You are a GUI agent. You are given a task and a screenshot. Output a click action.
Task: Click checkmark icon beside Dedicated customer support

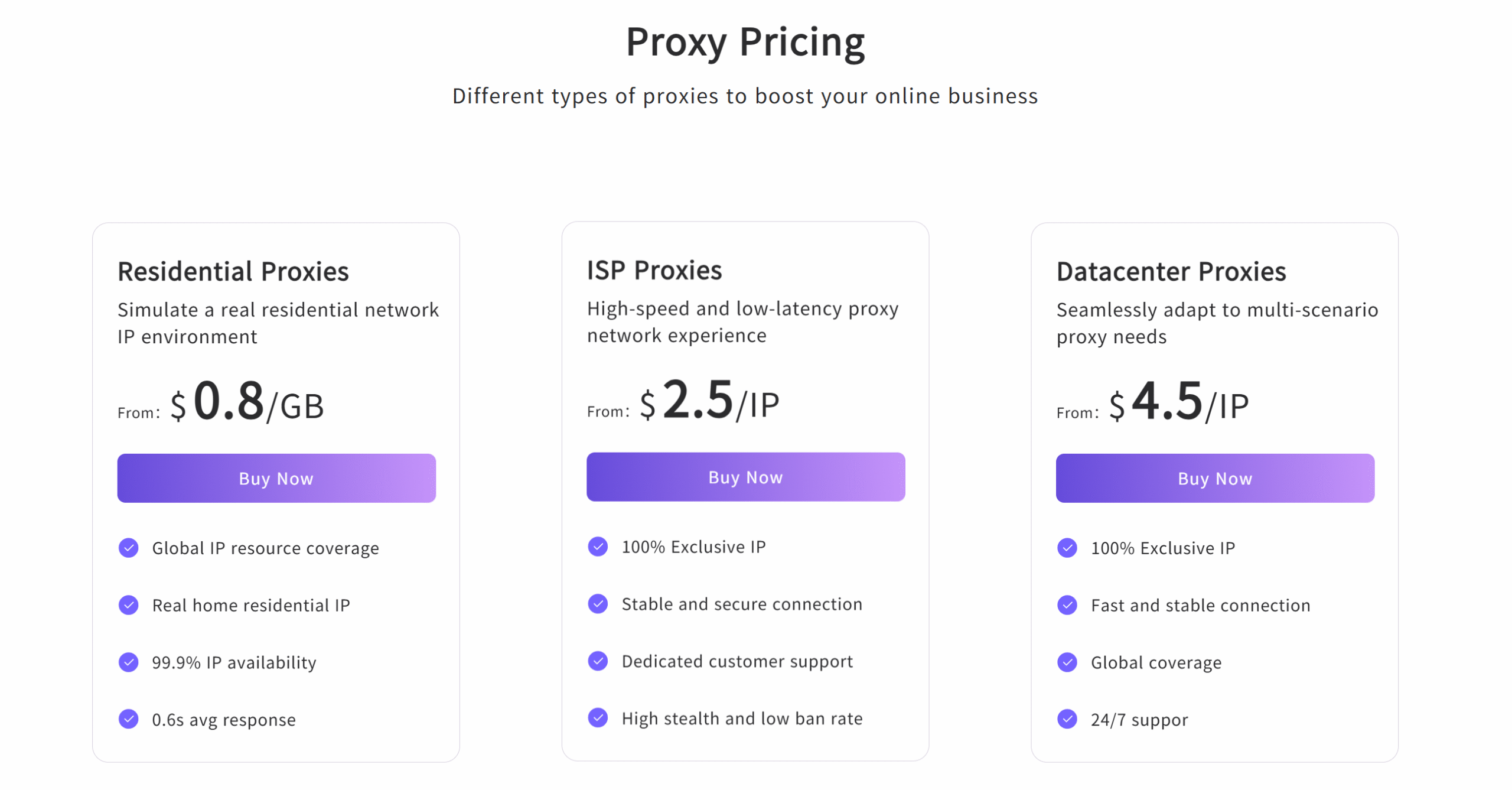click(598, 661)
